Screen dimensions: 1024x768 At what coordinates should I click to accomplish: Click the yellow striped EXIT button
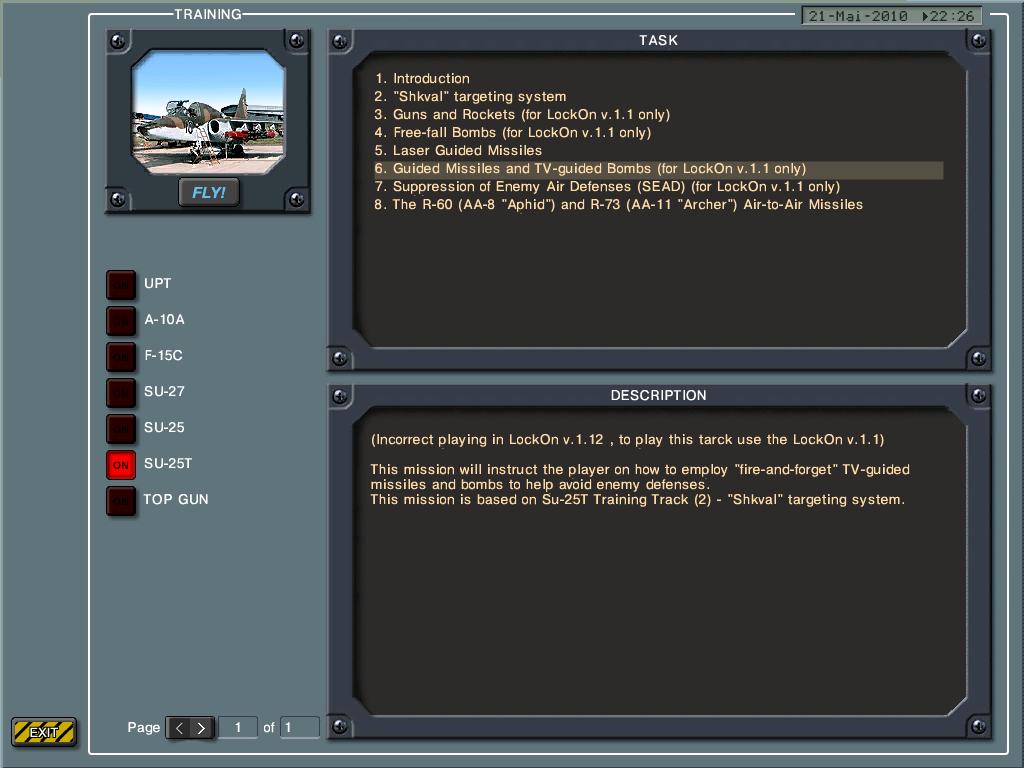[44, 732]
